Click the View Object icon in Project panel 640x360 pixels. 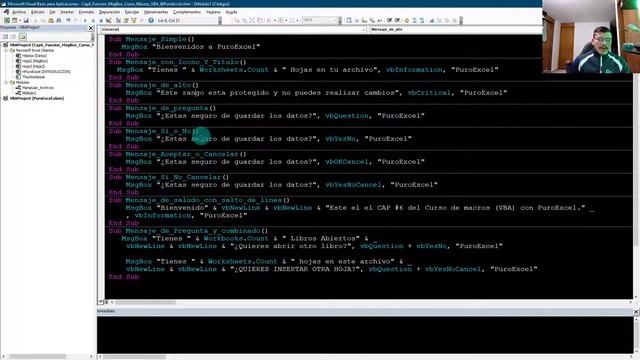pyautogui.click(x=13, y=37)
